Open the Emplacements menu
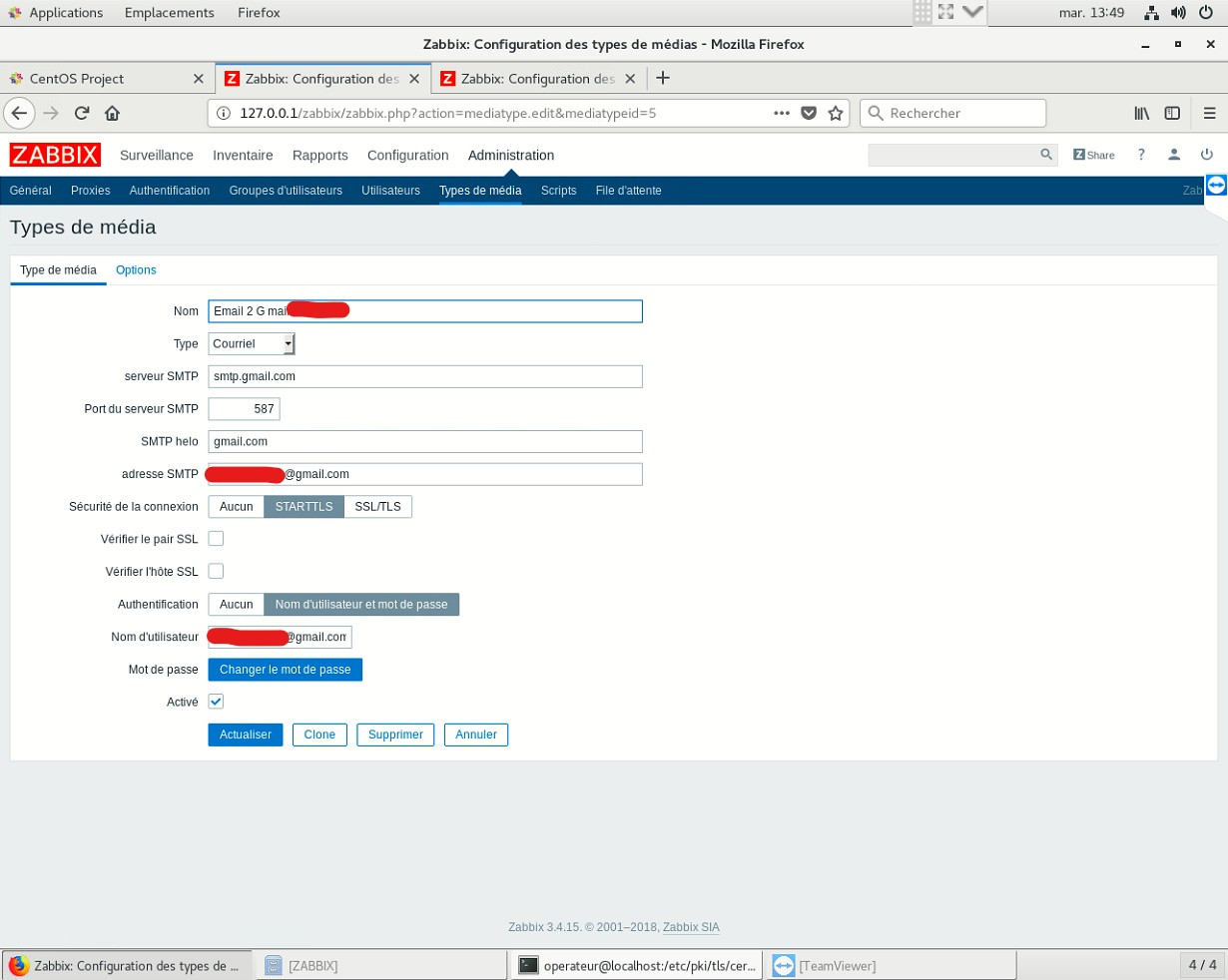Screen dimensions: 1228x980 (170, 13)
